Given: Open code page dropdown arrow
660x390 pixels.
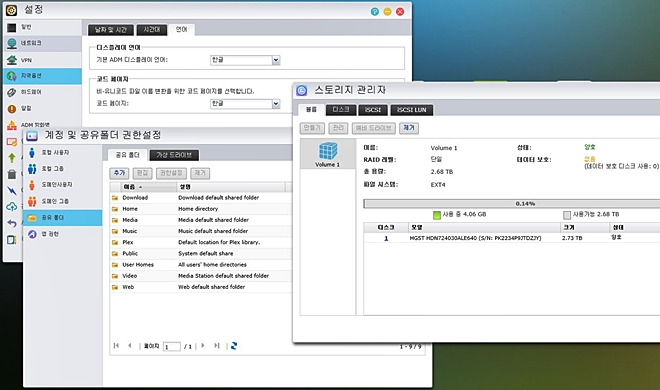Looking at the screenshot, I should [x=276, y=103].
